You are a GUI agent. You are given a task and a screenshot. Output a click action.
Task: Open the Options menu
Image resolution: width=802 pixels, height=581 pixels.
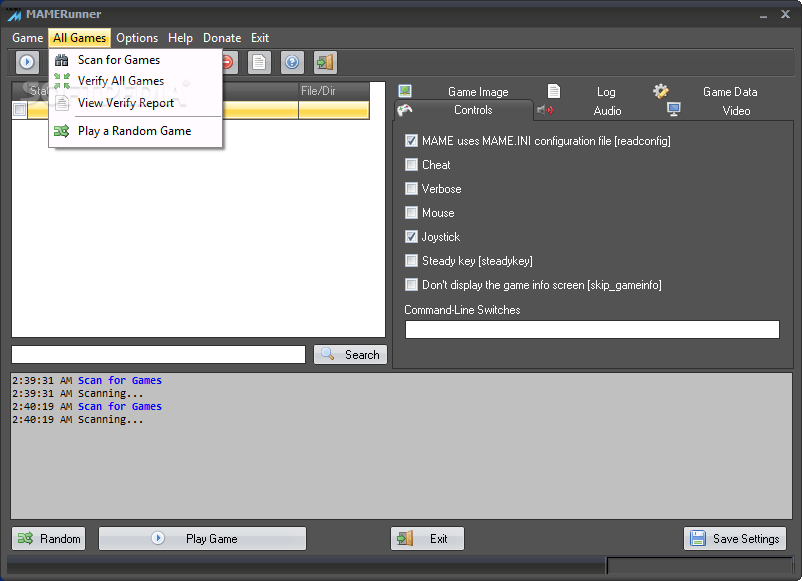click(x=137, y=38)
